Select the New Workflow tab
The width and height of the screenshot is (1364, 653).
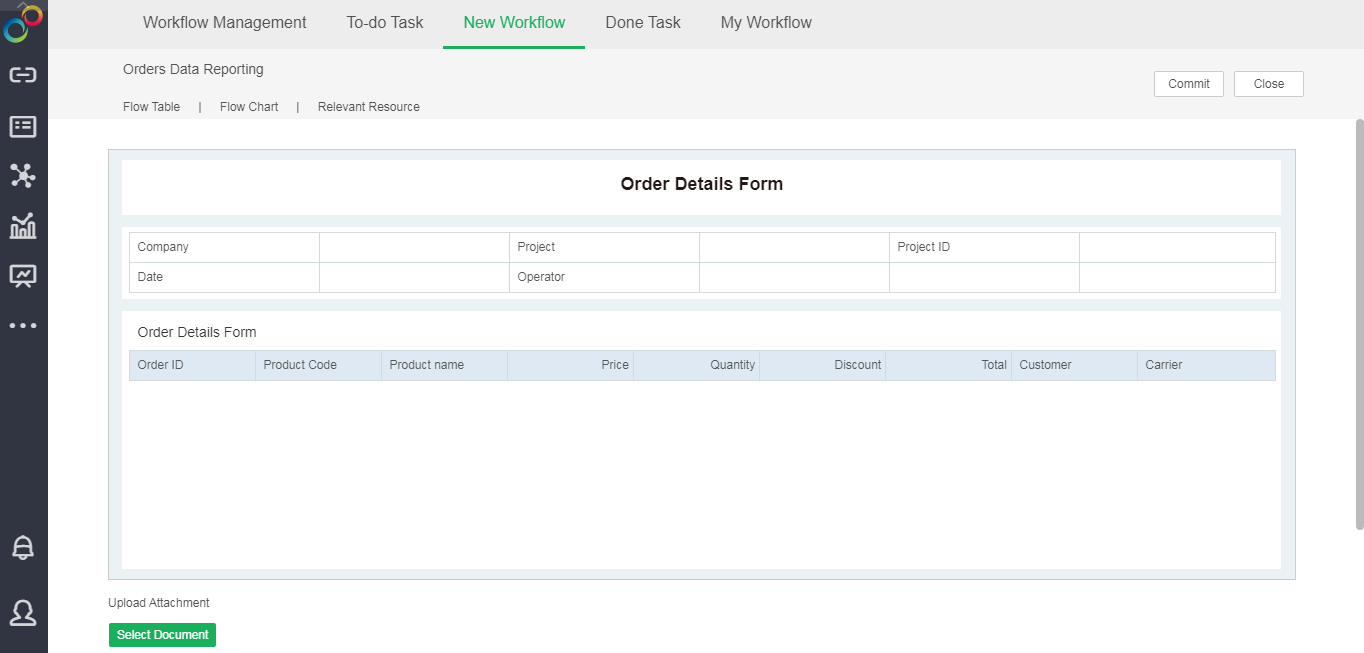(514, 22)
